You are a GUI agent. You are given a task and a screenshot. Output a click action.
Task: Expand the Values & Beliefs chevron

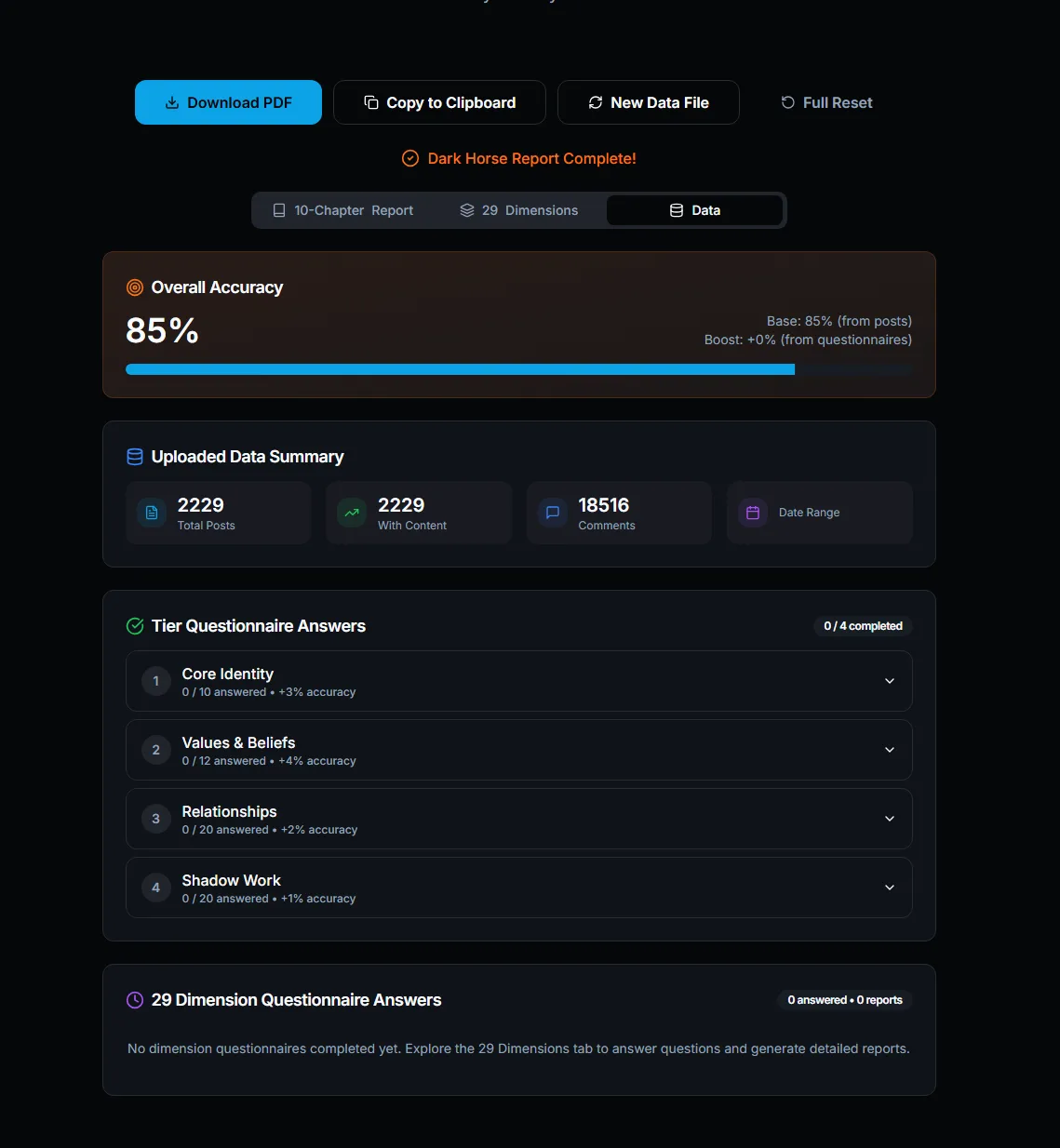click(x=890, y=750)
